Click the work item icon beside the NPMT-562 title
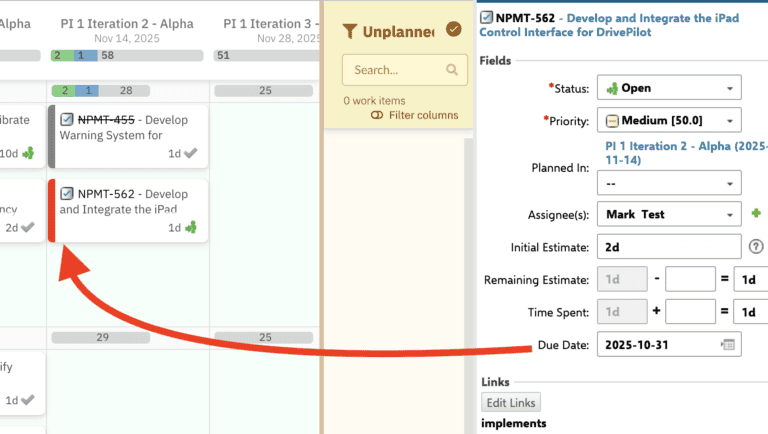This screenshot has width=768, height=434. [x=487, y=17]
